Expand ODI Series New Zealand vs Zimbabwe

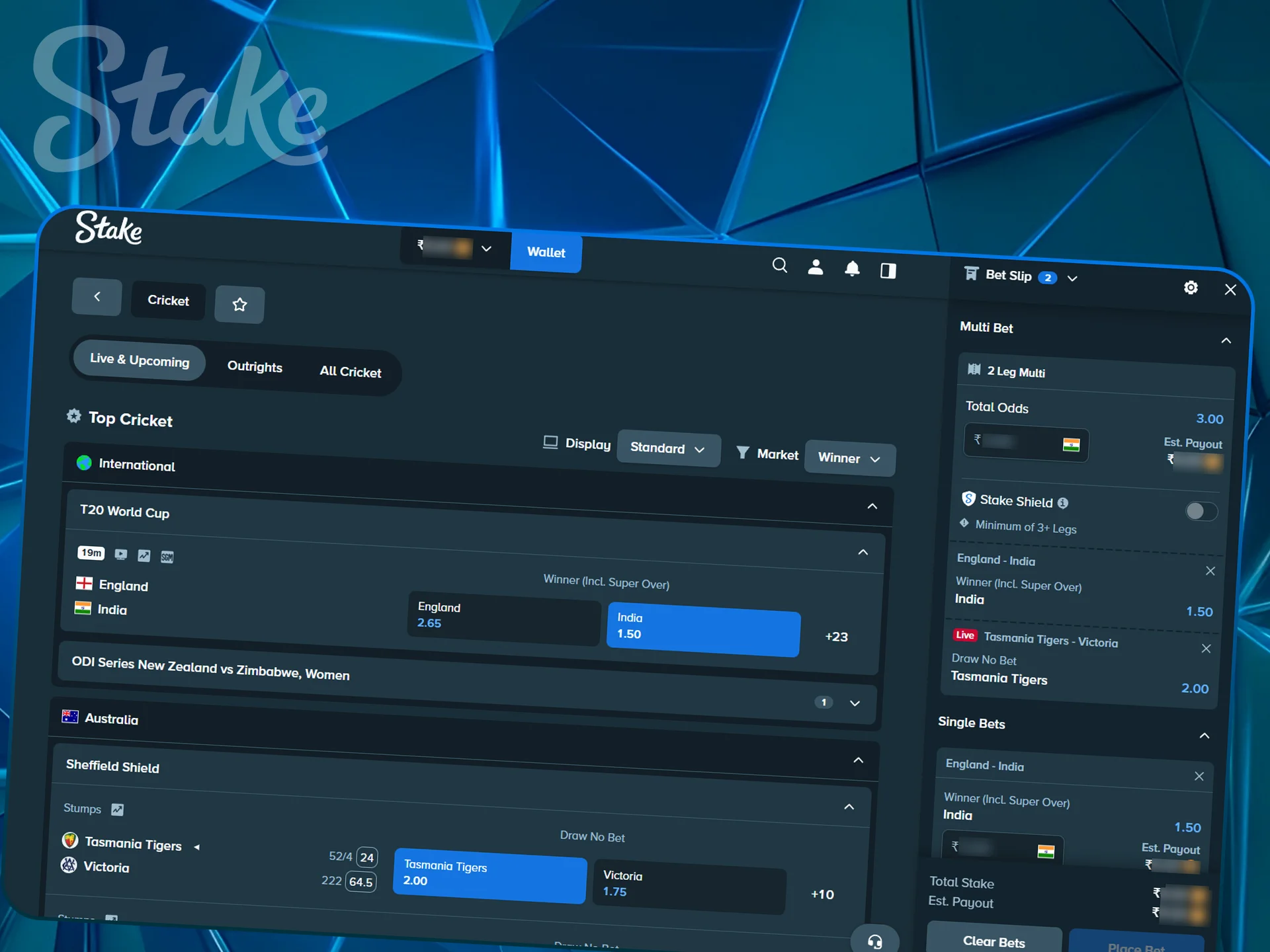855,703
